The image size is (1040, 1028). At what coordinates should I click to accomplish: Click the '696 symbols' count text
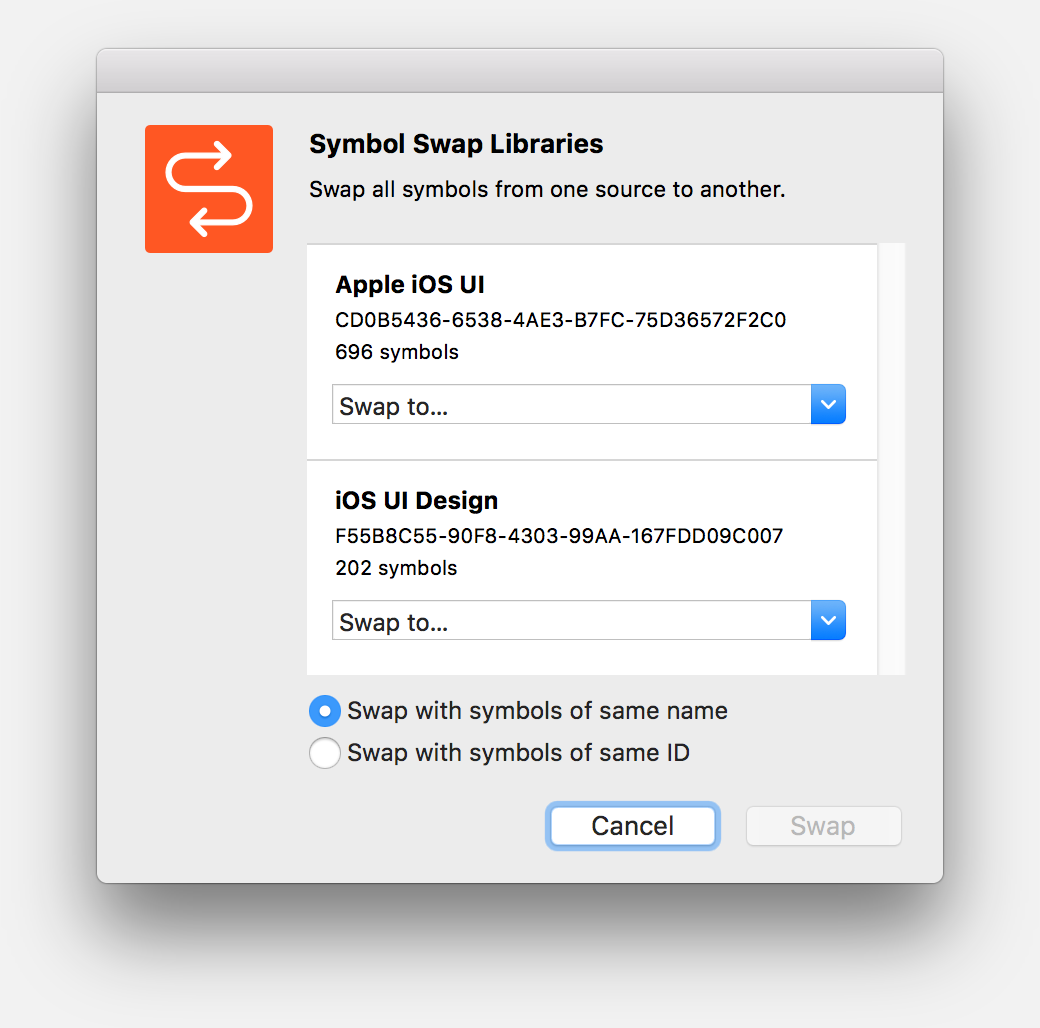point(397,352)
